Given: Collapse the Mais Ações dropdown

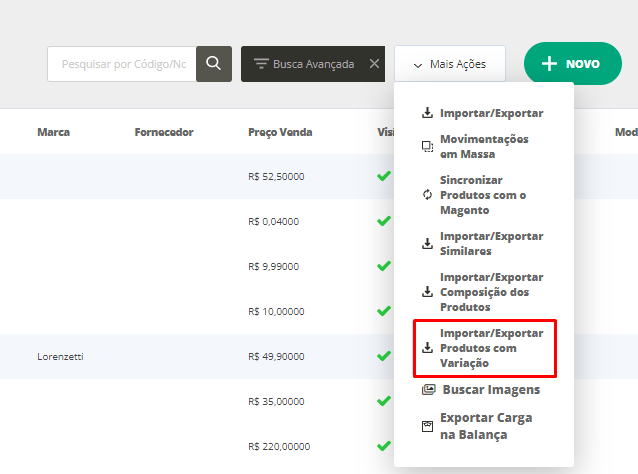Looking at the screenshot, I should click(x=449, y=64).
